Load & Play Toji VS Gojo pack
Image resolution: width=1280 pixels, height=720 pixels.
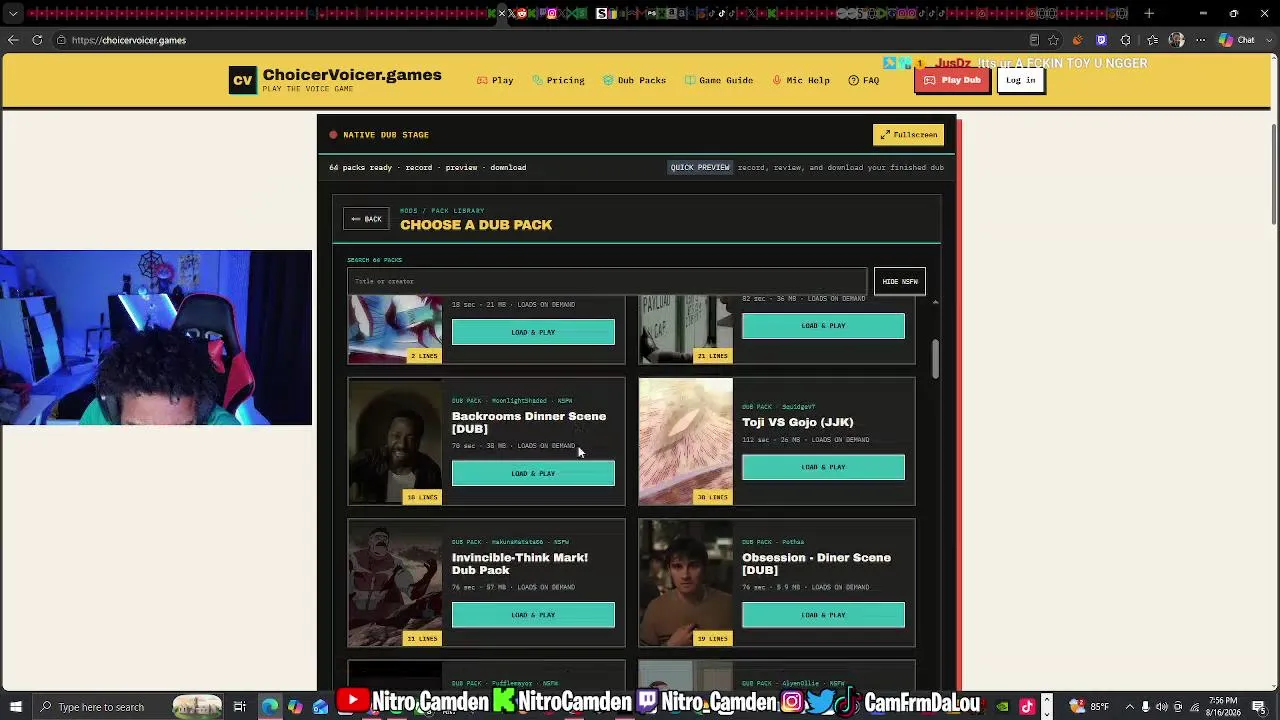point(823,467)
